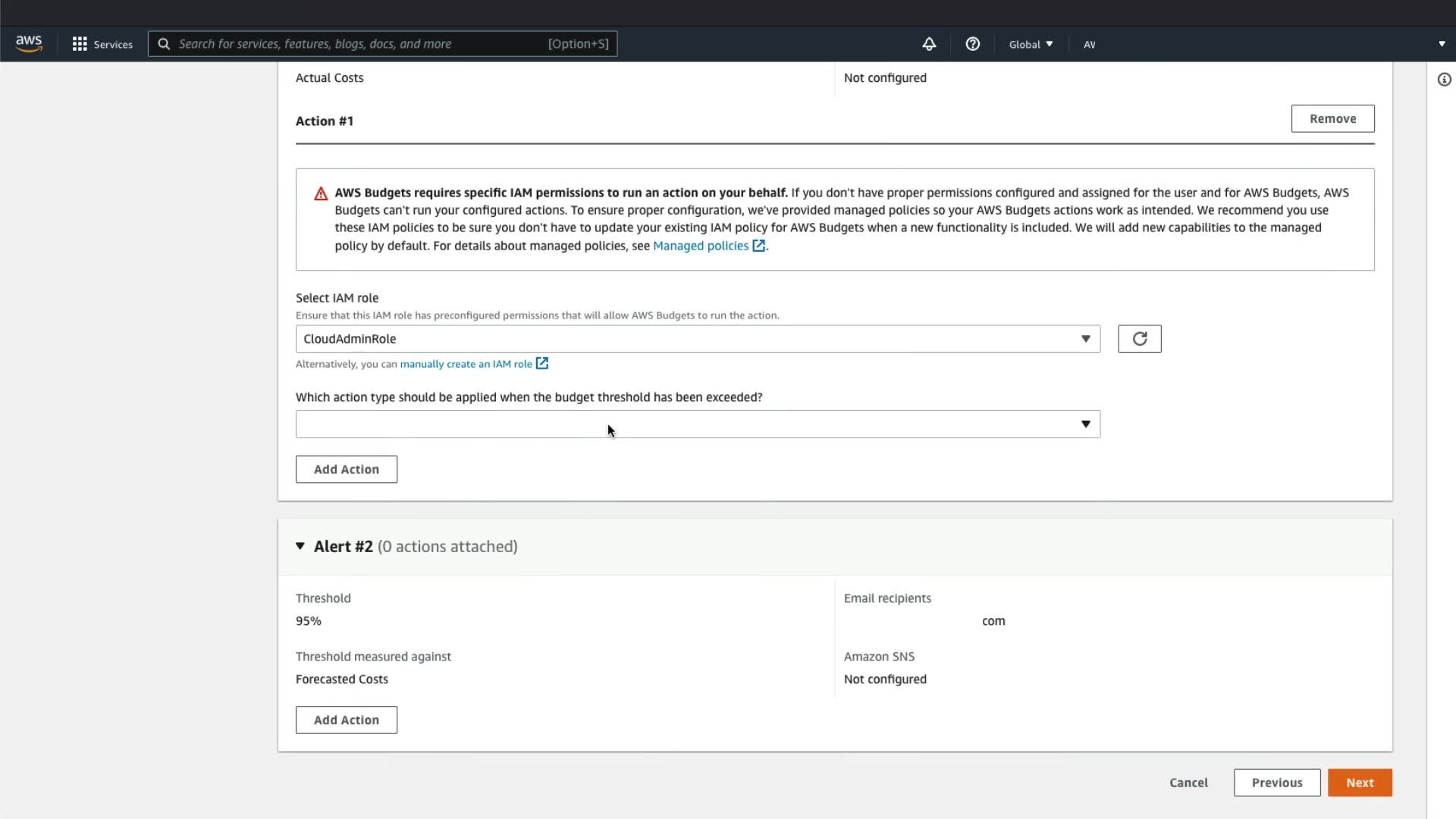Click Add Action under Alert #2
The height and width of the screenshot is (819, 1456).
[346, 720]
